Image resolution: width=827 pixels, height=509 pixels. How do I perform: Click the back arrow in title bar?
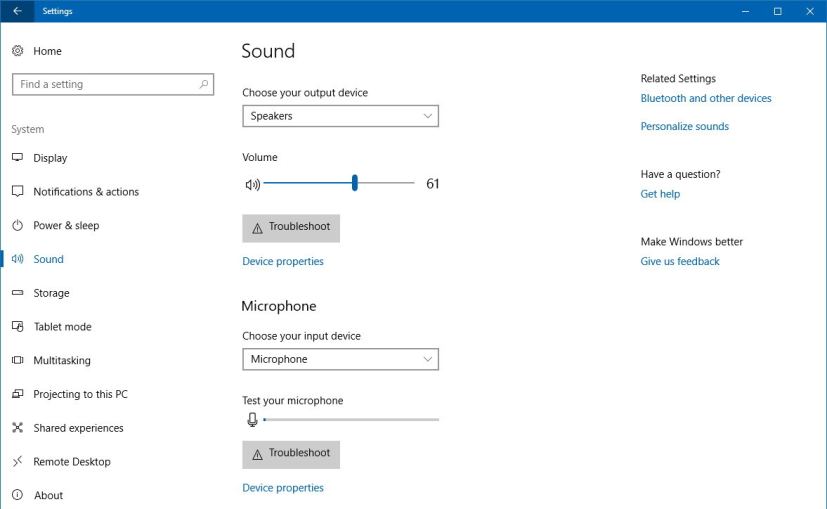click(17, 11)
